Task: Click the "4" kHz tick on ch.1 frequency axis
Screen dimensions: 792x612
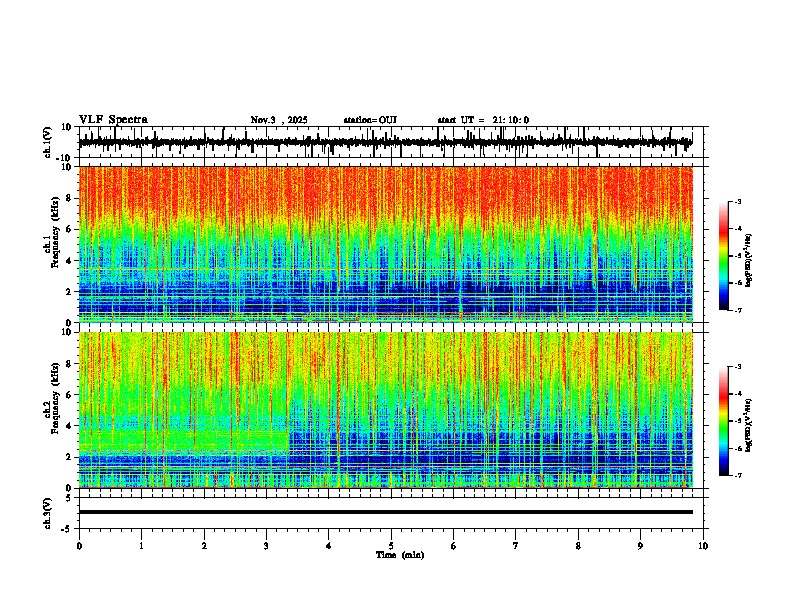Action: click(69, 261)
